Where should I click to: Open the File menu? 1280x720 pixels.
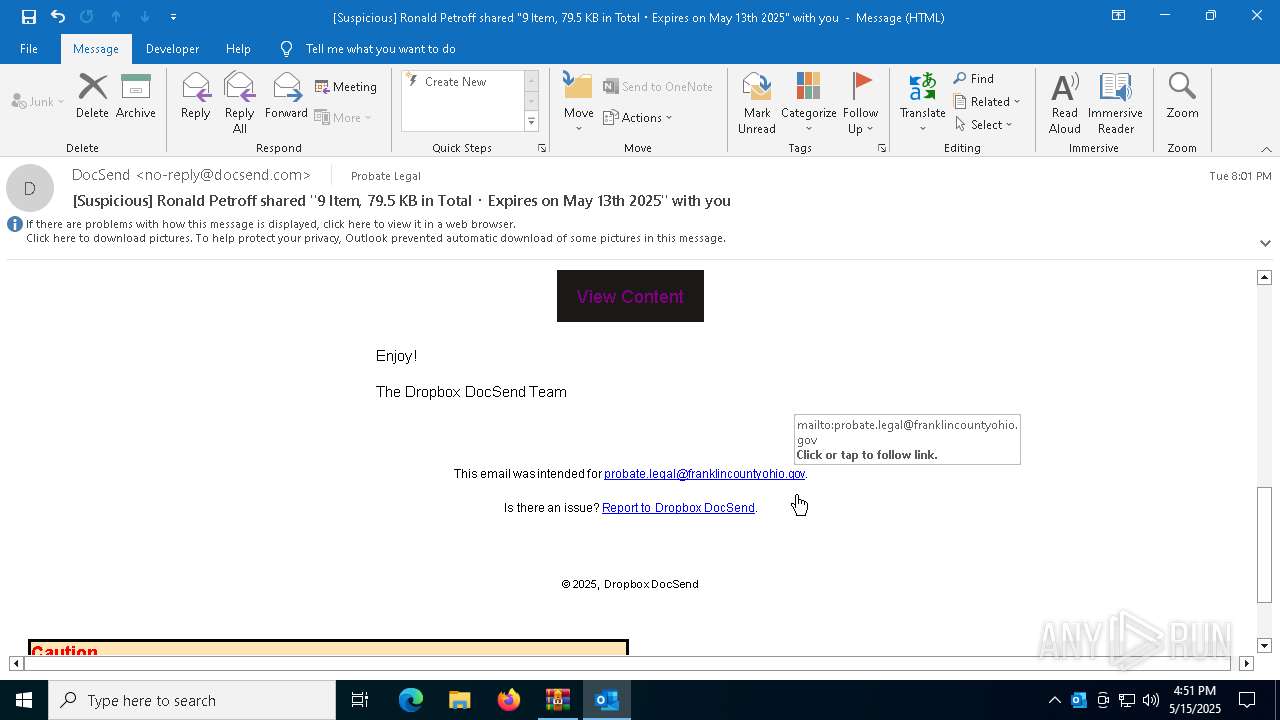(x=29, y=49)
